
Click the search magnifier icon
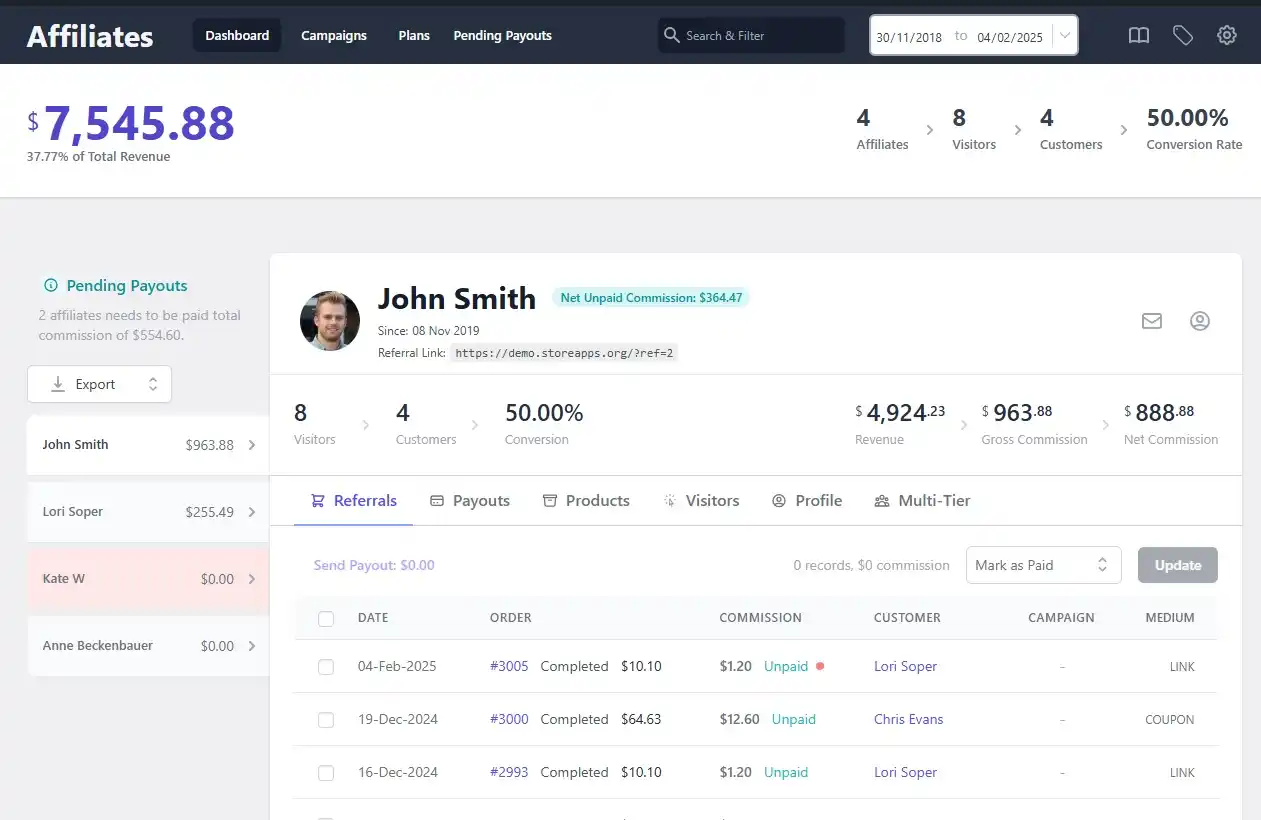(x=673, y=35)
